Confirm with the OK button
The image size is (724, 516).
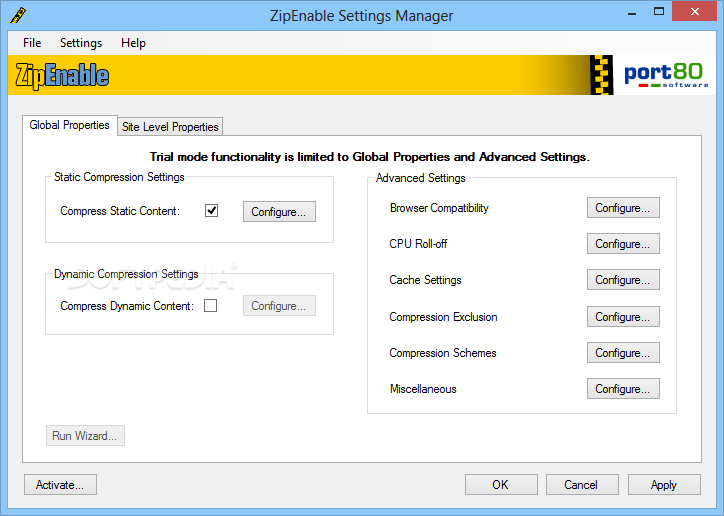pyautogui.click(x=501, y=485)
